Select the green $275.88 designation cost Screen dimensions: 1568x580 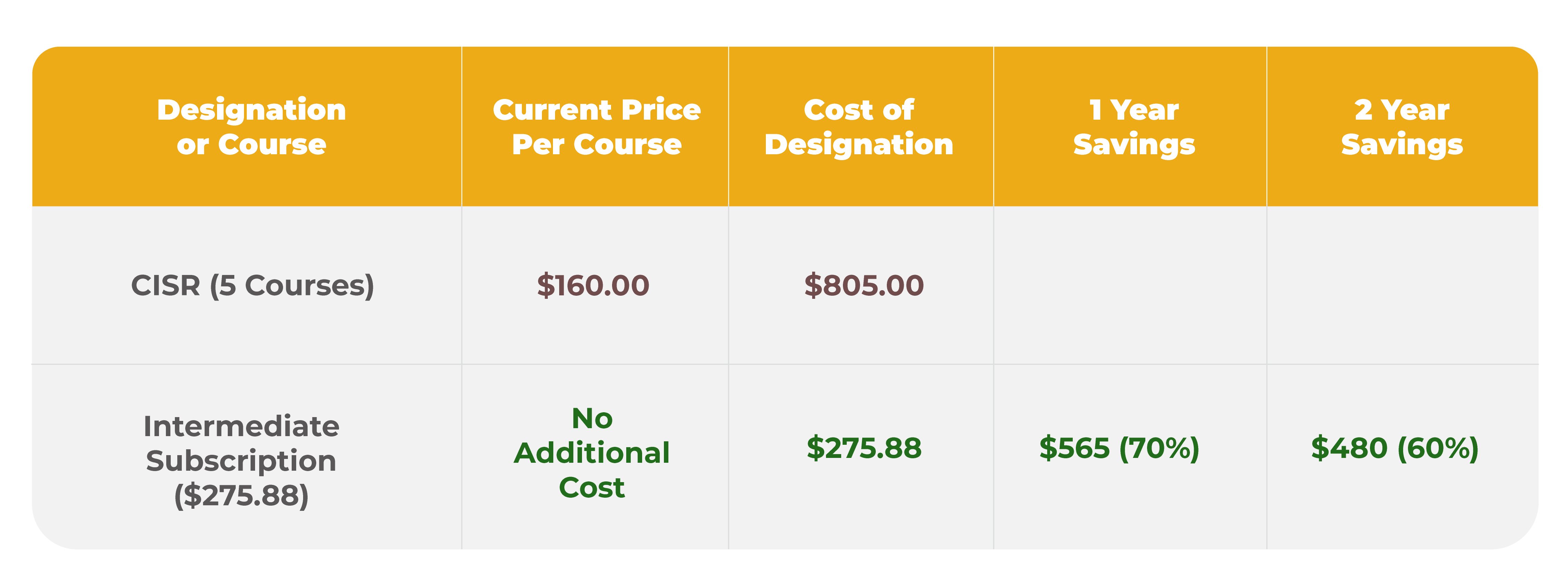pos(864,448)
